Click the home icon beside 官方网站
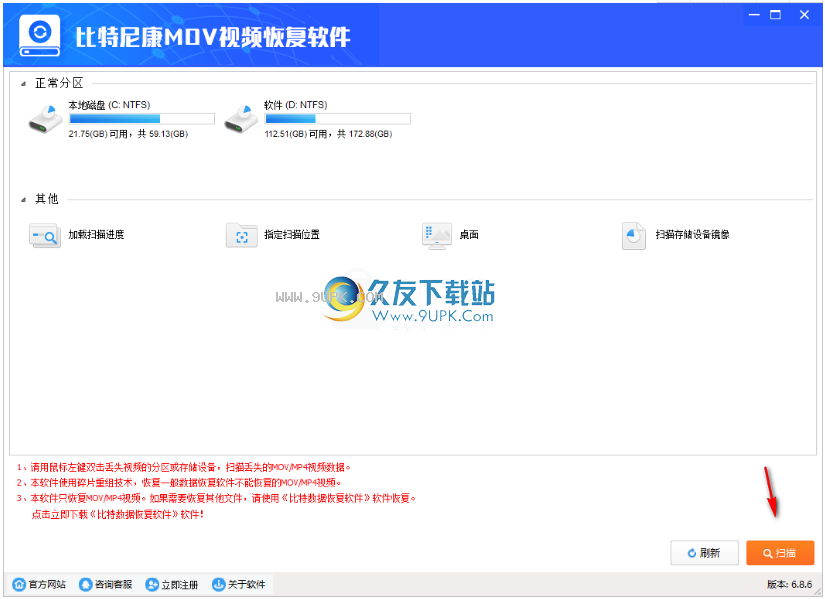Screen dimensions: 825x599 [x=19, y=584]
